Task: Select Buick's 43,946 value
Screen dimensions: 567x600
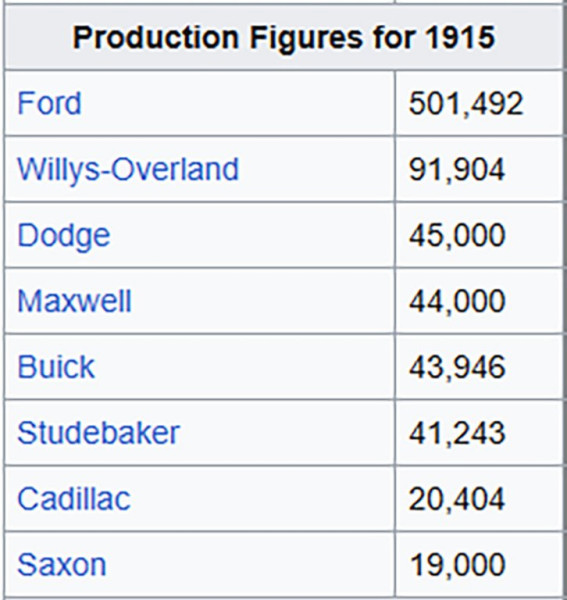Action: coord(457,367)
